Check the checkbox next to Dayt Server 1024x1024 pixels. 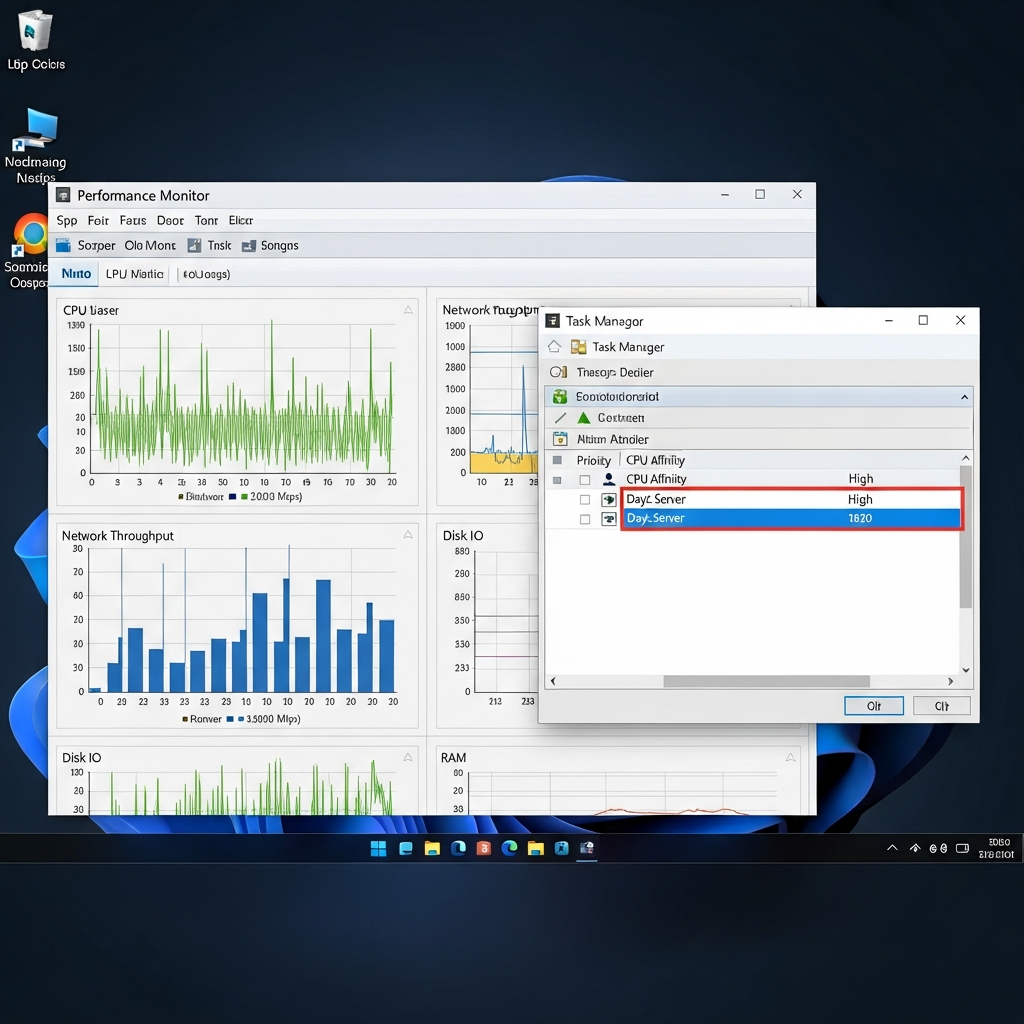pyautogui.click(x=587, y=499)
